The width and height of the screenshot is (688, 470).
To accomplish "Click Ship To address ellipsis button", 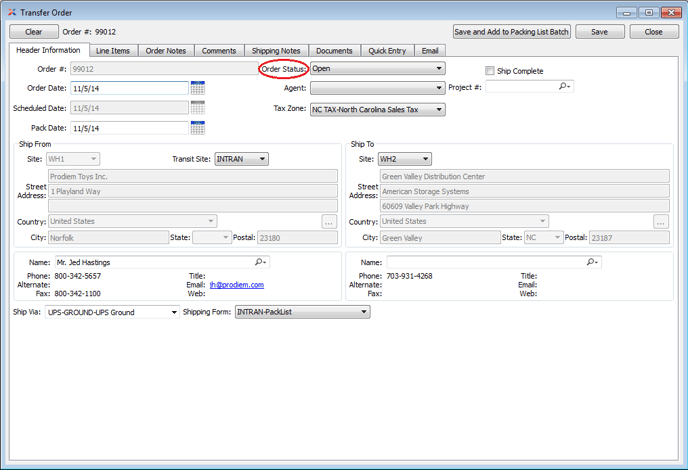I will [x=660, y=222].
